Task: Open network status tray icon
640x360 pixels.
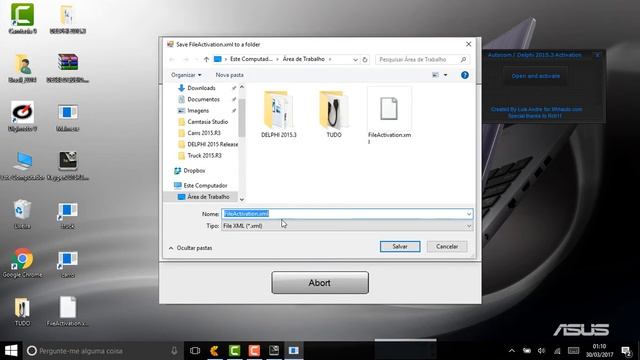Action: point(557,351)
